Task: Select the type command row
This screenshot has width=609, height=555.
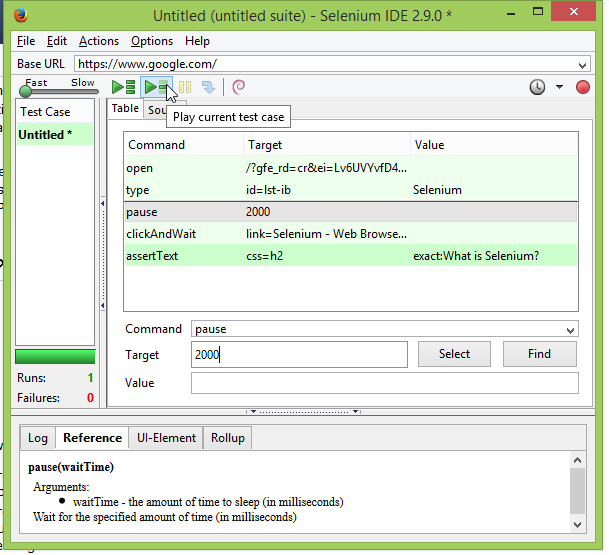Action: [x=351, y=190]
